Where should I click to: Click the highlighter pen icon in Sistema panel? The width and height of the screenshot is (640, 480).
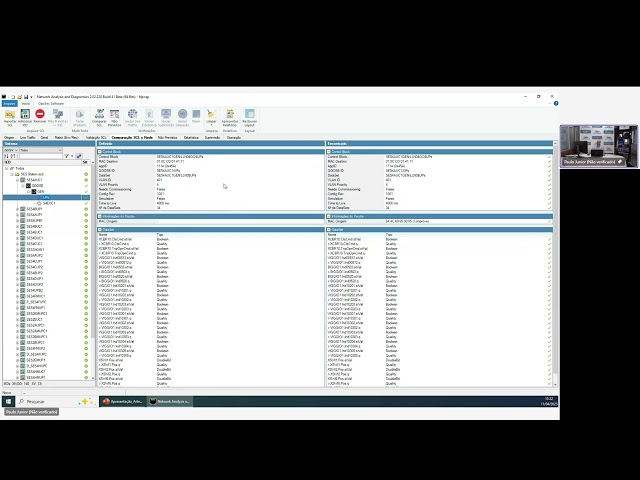[79, 156]
